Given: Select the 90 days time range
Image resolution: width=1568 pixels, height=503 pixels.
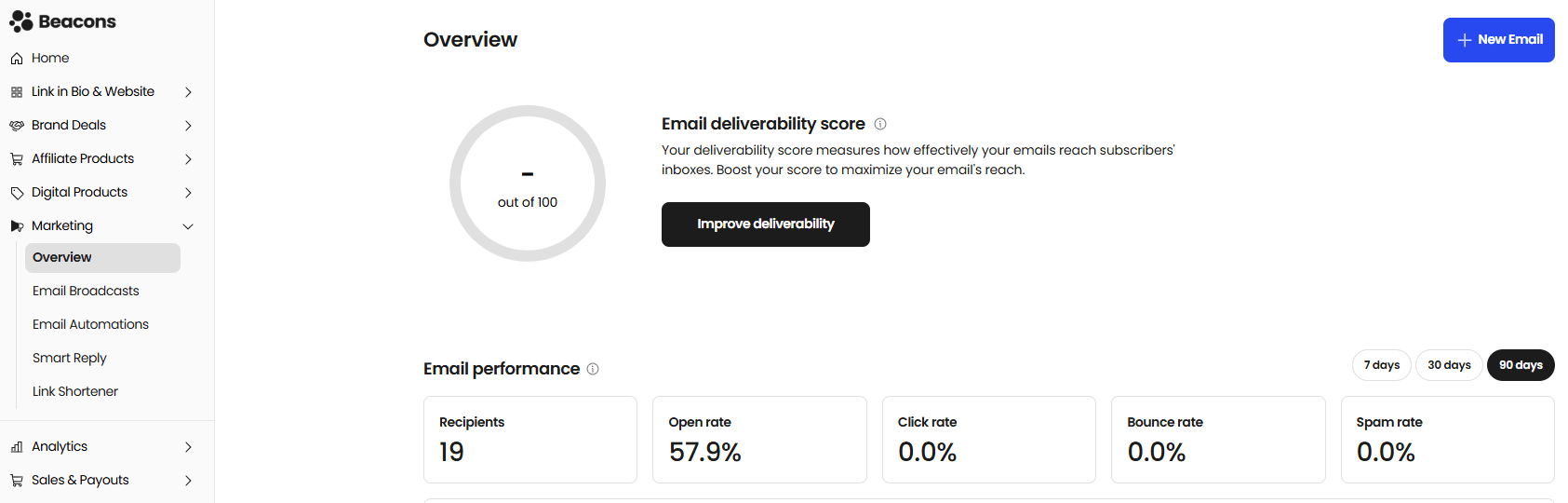Looking at the screenshot, I should click(x=1520, y=365).
